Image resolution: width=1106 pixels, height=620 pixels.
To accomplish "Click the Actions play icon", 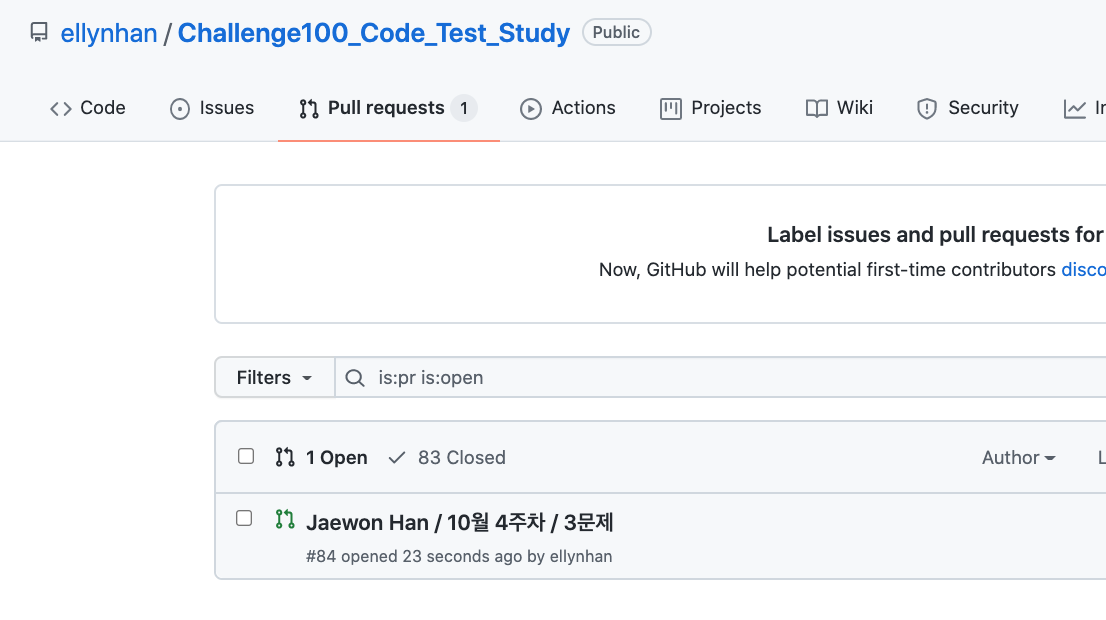I will 531,109.
